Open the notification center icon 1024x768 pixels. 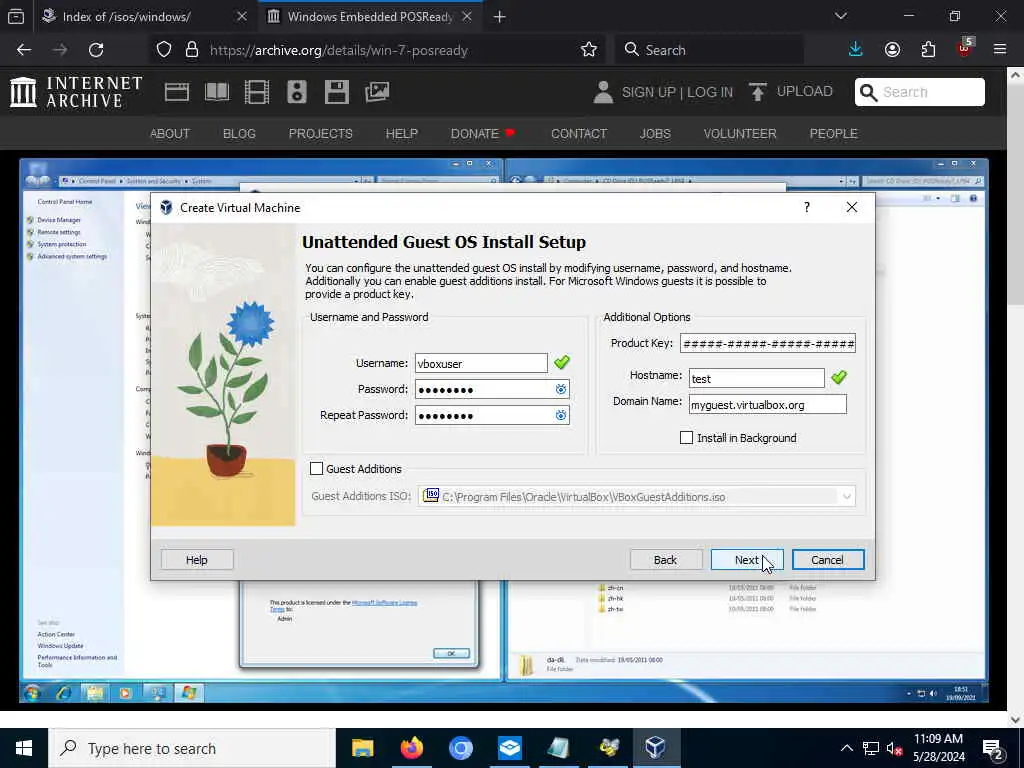click(993, 749)
